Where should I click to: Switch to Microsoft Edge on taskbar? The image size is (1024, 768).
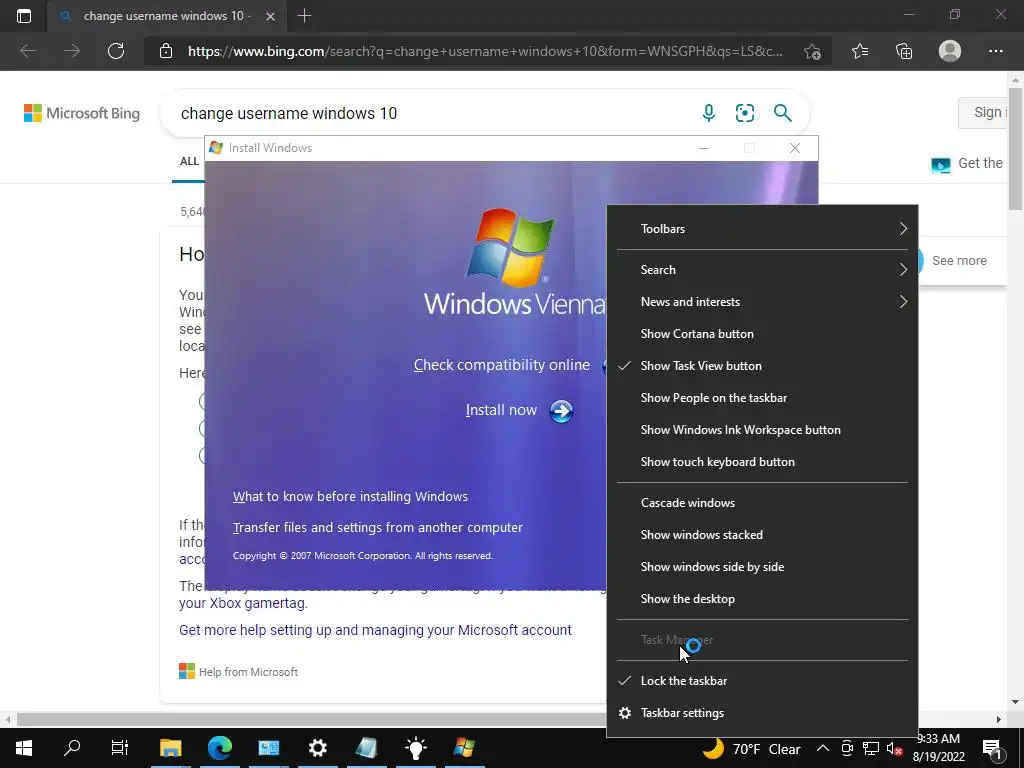click(x=219, y=748)
